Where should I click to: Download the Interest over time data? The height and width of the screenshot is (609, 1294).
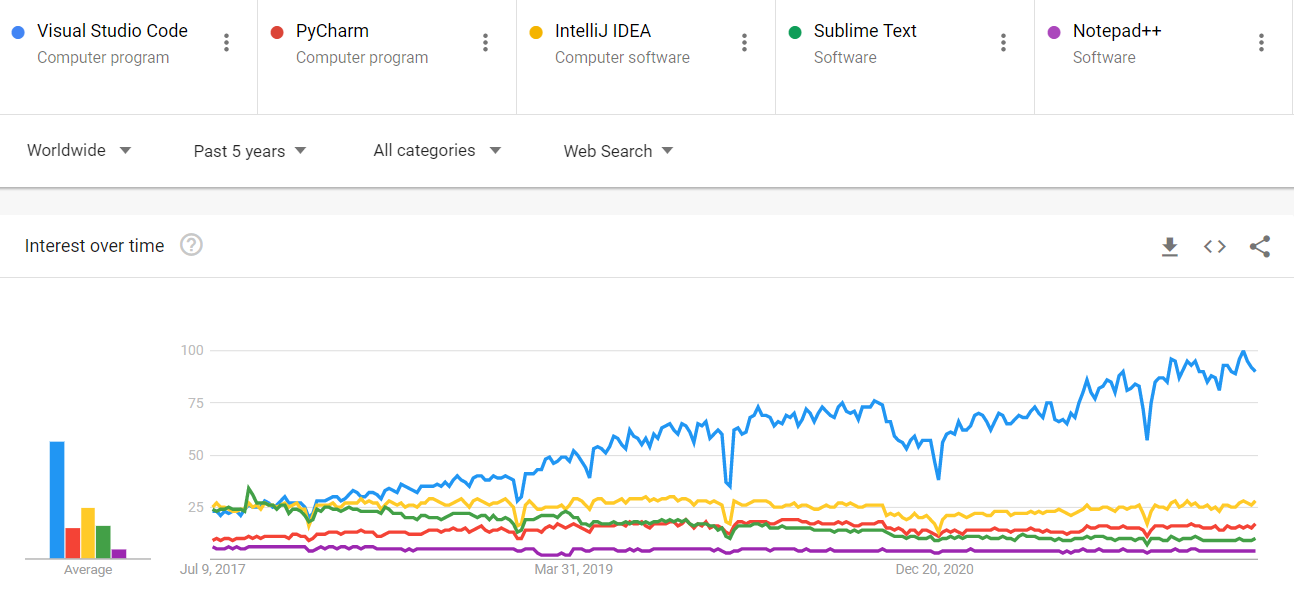click(x=1170, y=246)
